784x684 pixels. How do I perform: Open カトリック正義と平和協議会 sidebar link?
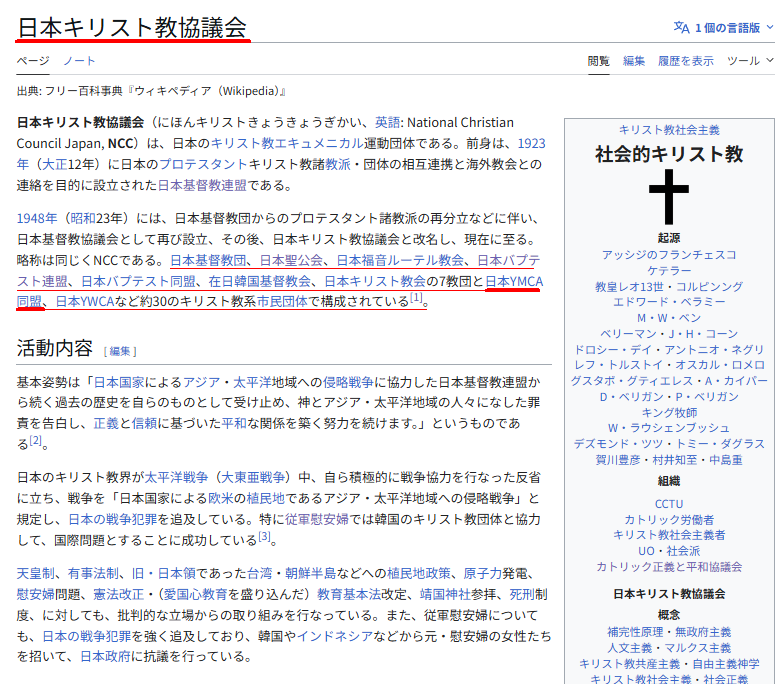coord(669,567)
